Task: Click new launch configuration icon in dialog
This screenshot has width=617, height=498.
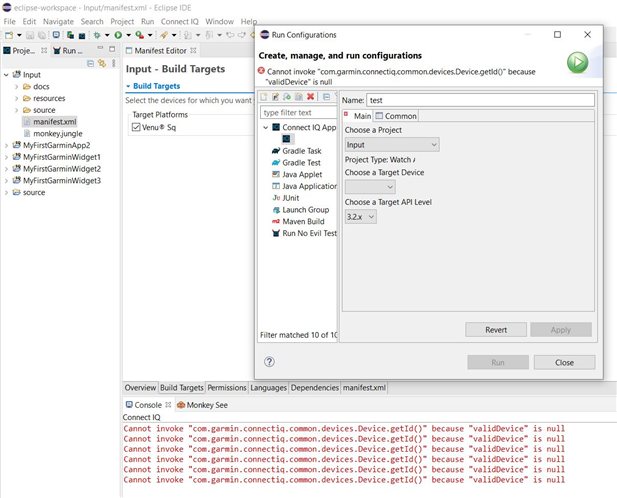Action: click(x=264, y=97)
